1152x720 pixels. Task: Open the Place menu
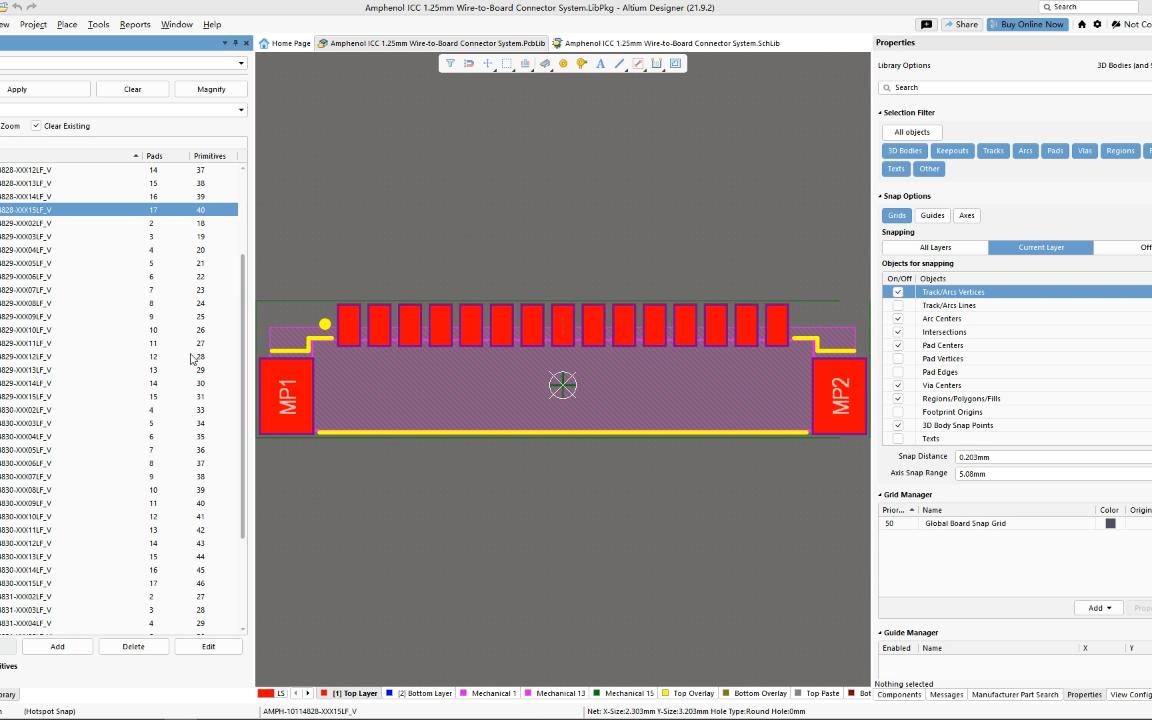(67, 24)
